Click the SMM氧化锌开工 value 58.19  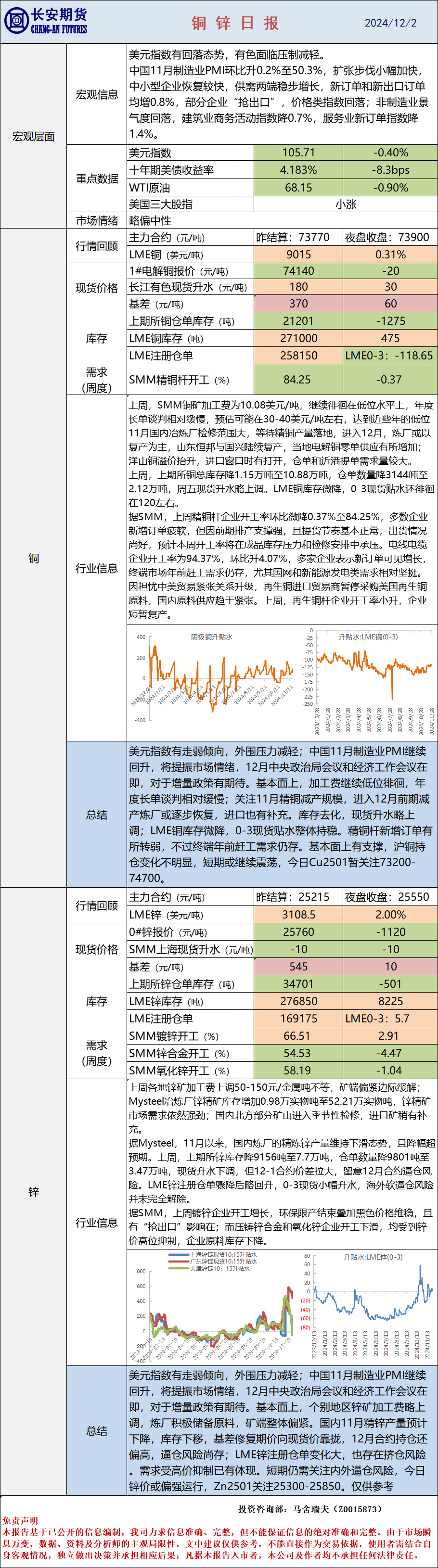tap(298, 1071)
